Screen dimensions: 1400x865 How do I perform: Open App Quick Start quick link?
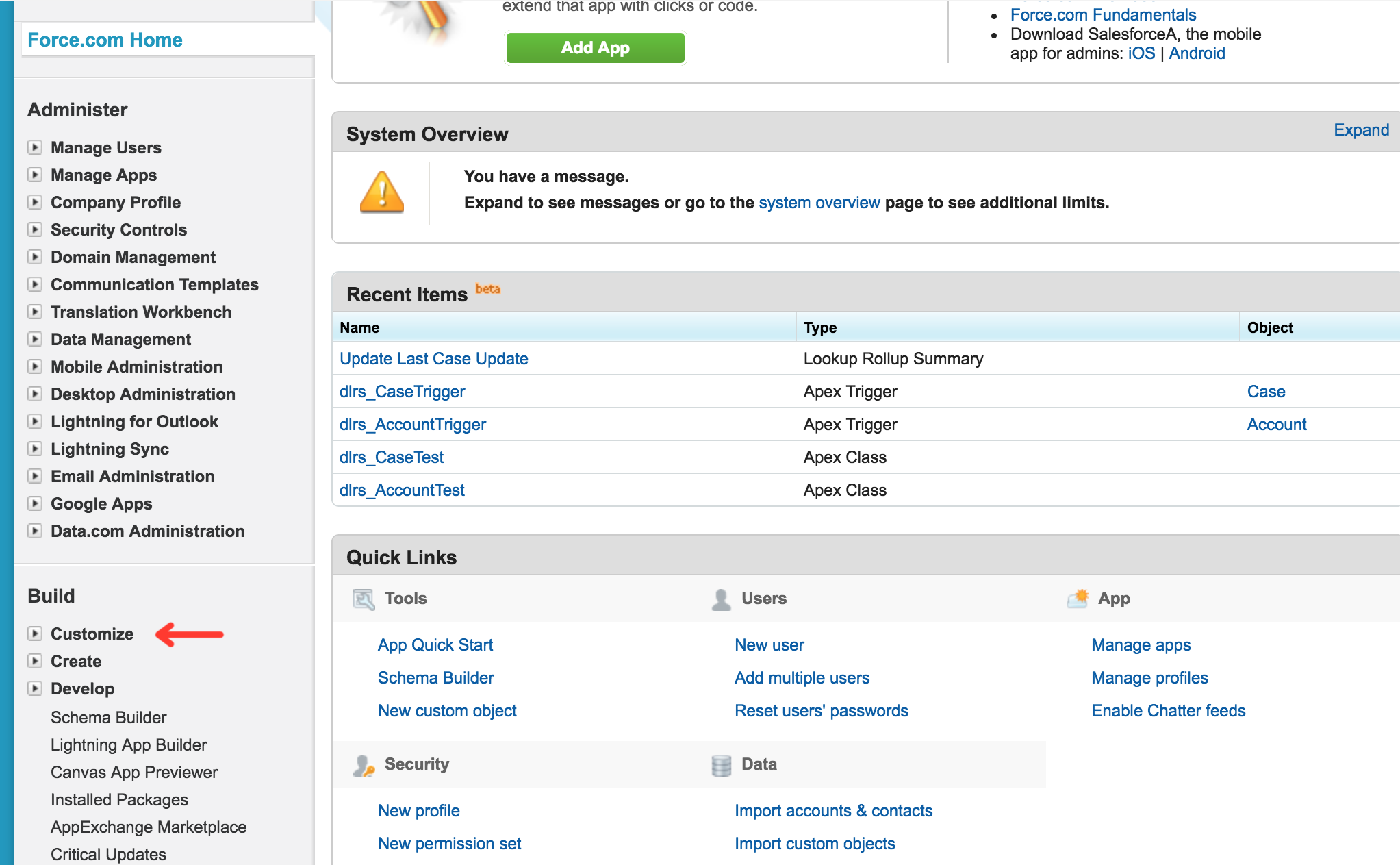(435, 645)
